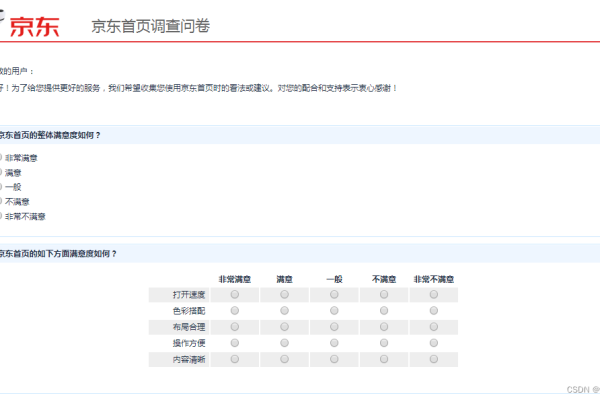Rate 色彩搭配 as 非常满意
The image size is (600, 400).
(235, 310)
